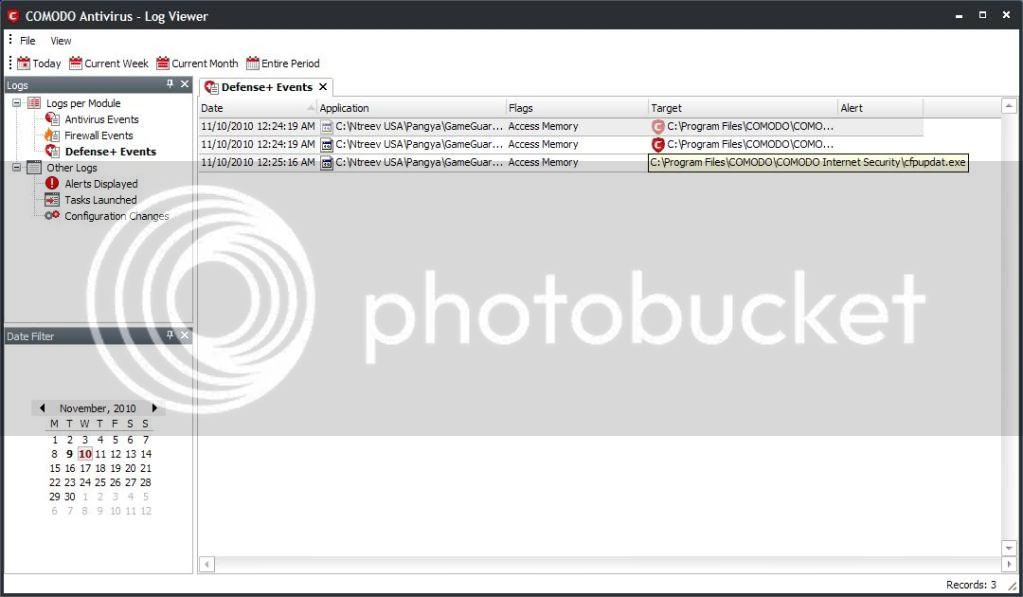Show logs for Current Week
Viewport: 1023px width, 597px height.
[109, 63]
